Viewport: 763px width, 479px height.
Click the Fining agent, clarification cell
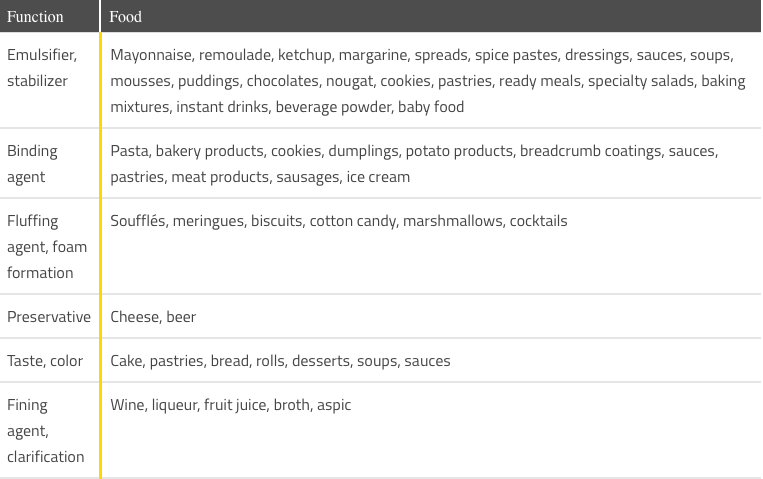[49, 430]
